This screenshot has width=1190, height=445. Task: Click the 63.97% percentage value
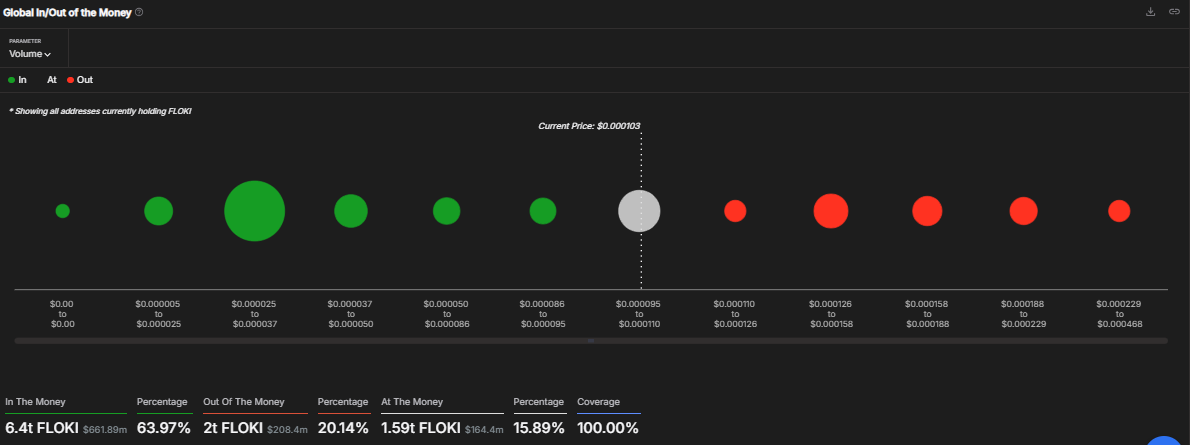coord(163,428)
